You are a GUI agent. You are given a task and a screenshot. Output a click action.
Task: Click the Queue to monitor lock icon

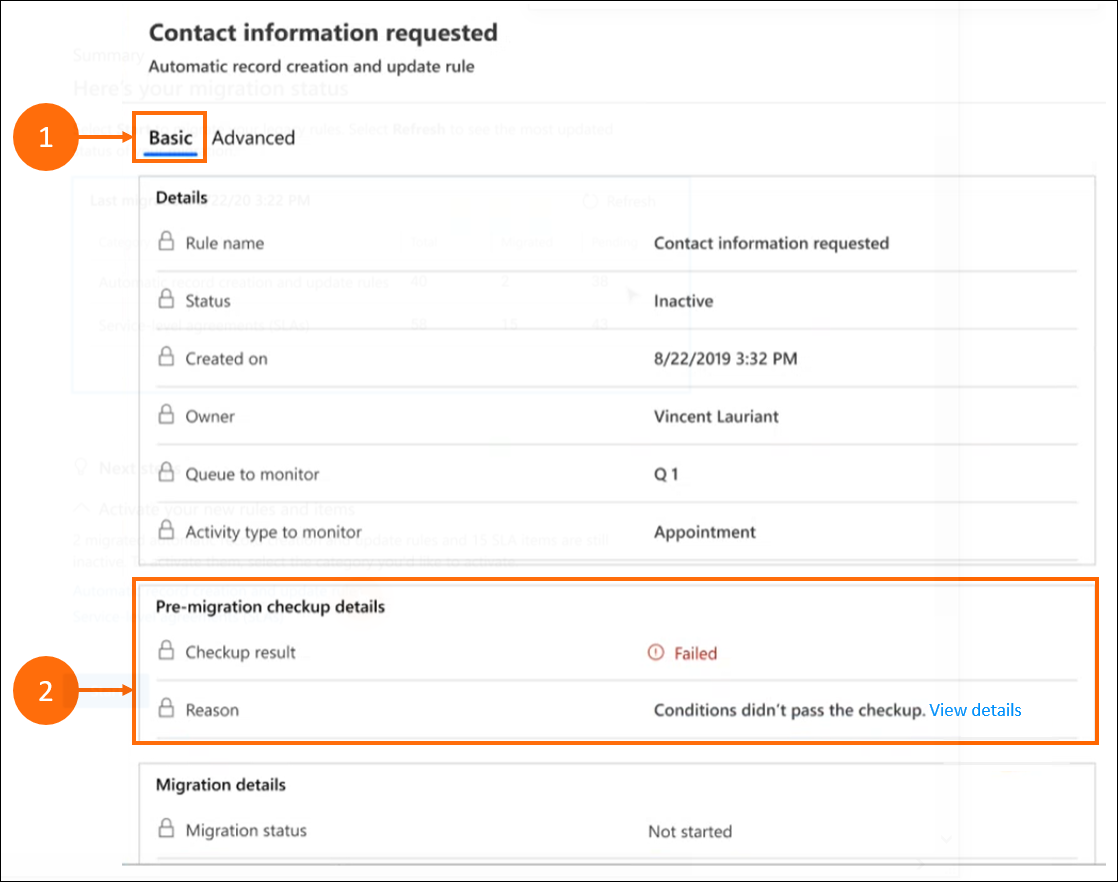167,474
